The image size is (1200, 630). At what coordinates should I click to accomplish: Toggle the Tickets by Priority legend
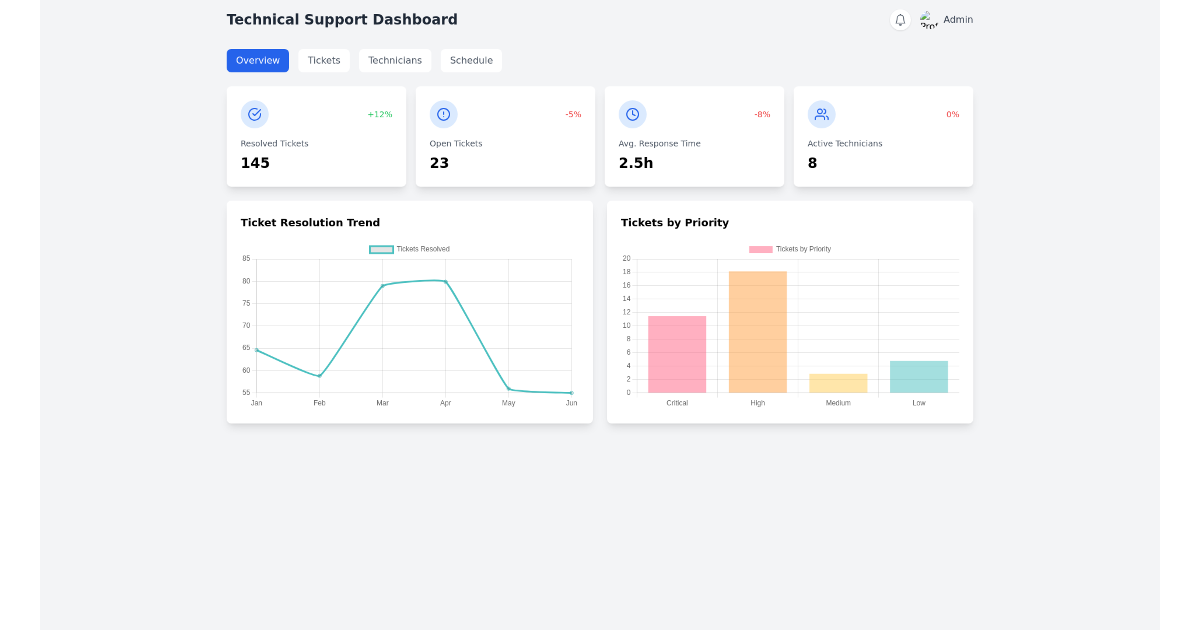[790, 249]
